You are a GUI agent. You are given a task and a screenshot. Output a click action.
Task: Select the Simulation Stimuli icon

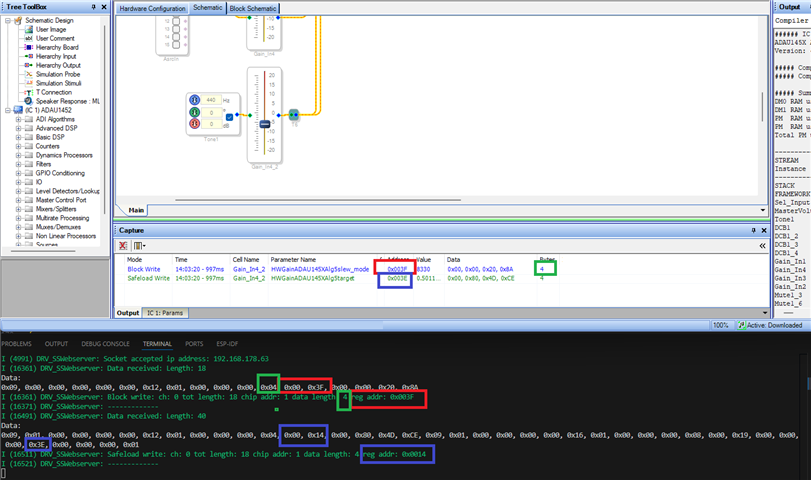coord(29,83)
